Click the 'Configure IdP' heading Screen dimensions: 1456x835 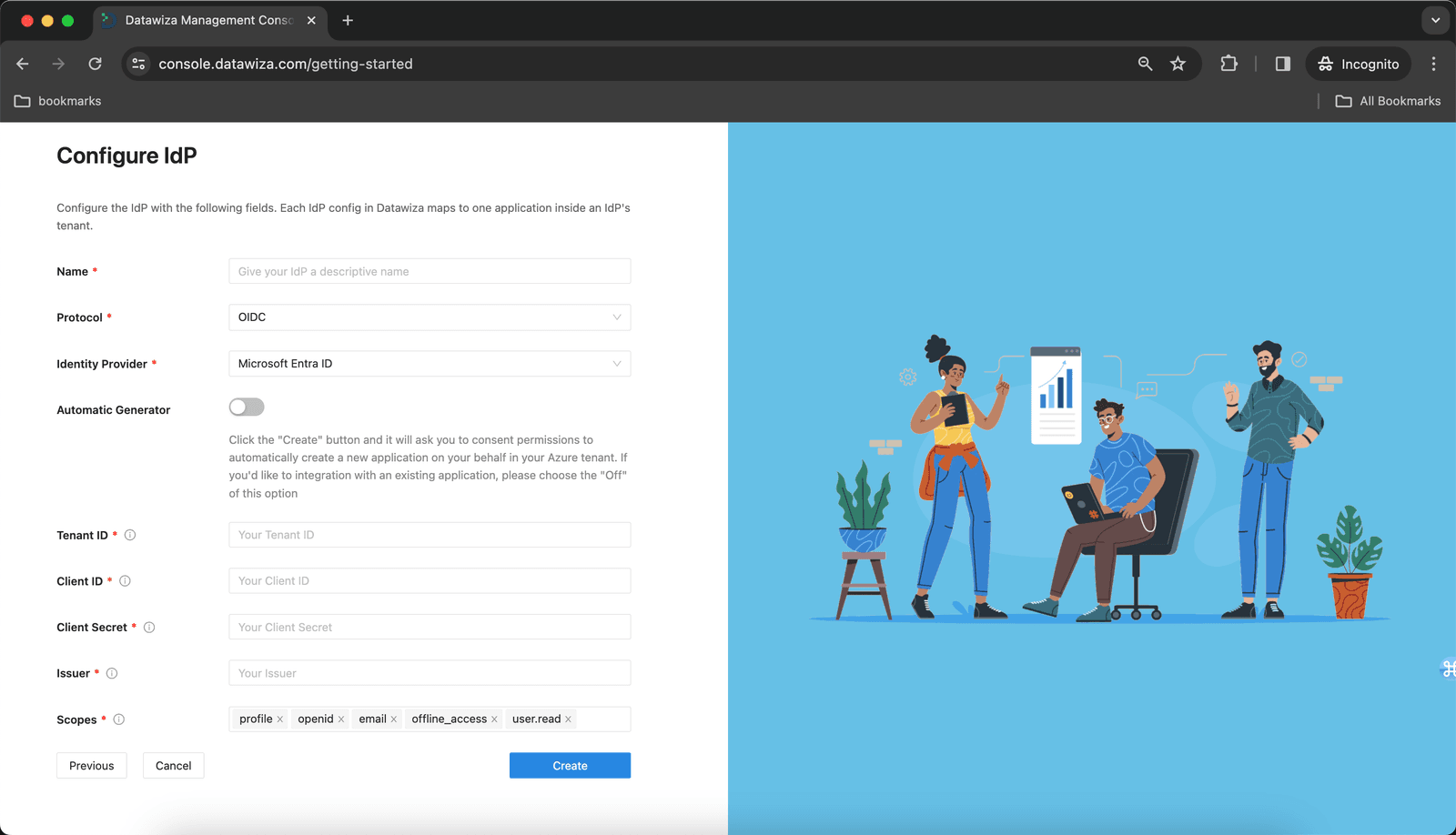(126, 156)
